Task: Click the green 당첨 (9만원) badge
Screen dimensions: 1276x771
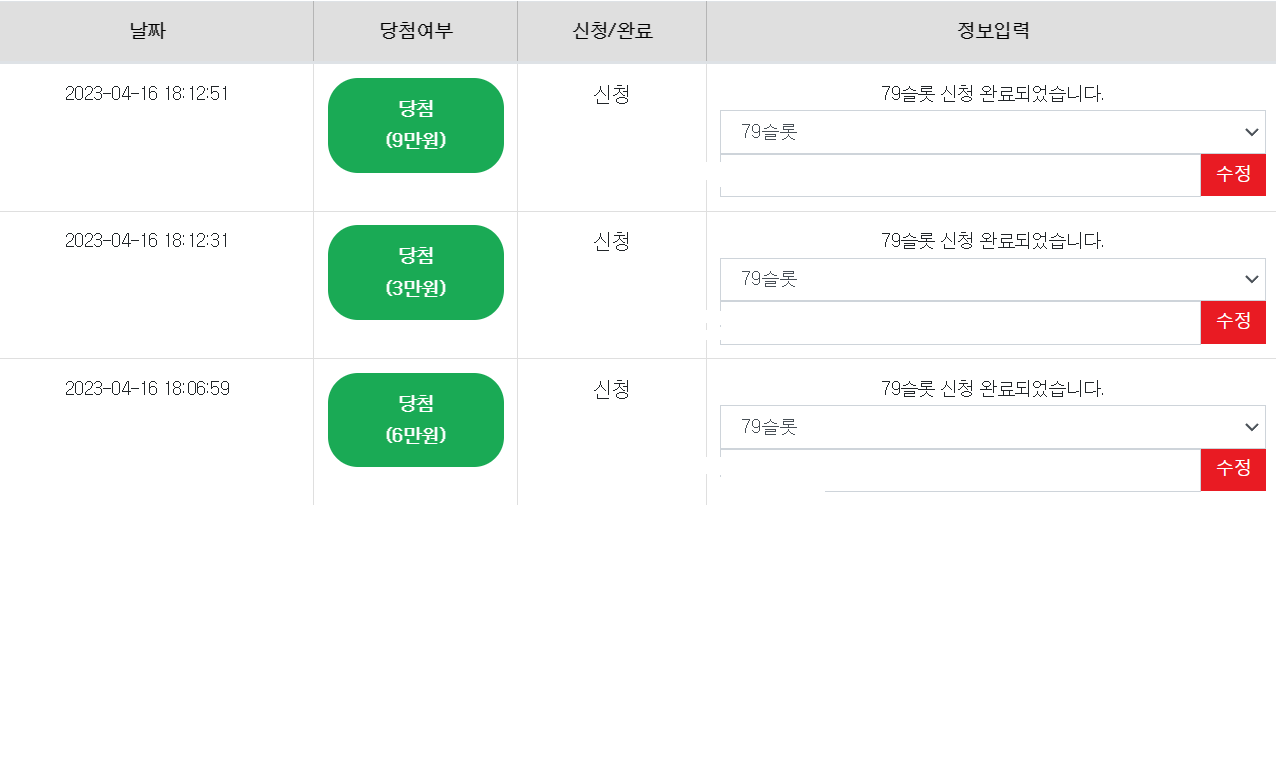Action: [x=416, y=125]
